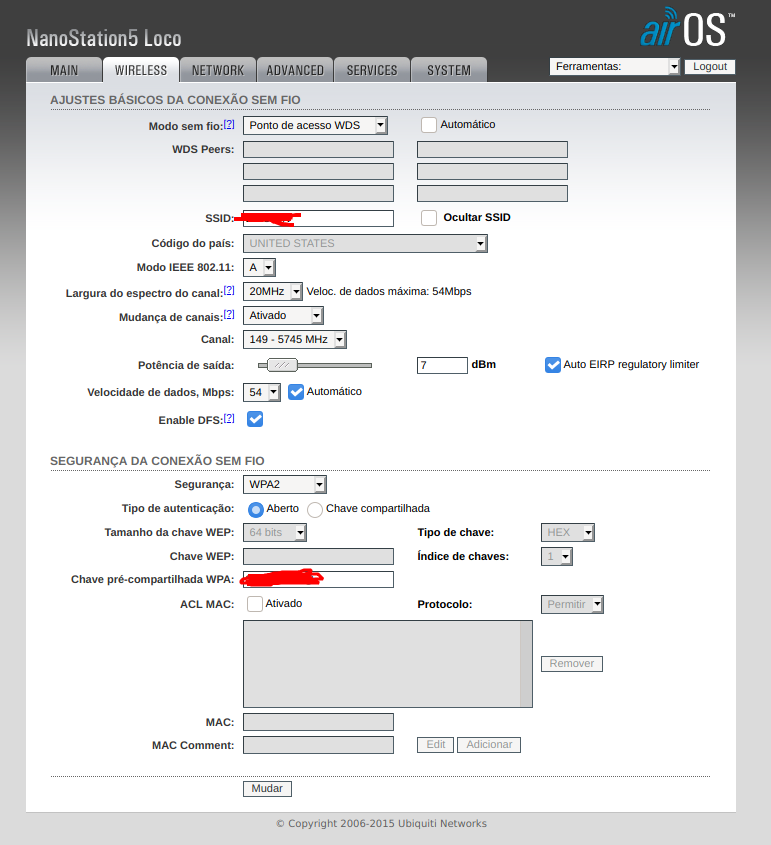Open channel width 20MHz dropdown
Viewport: 771px width, 845px height.
tap(273, 292)
